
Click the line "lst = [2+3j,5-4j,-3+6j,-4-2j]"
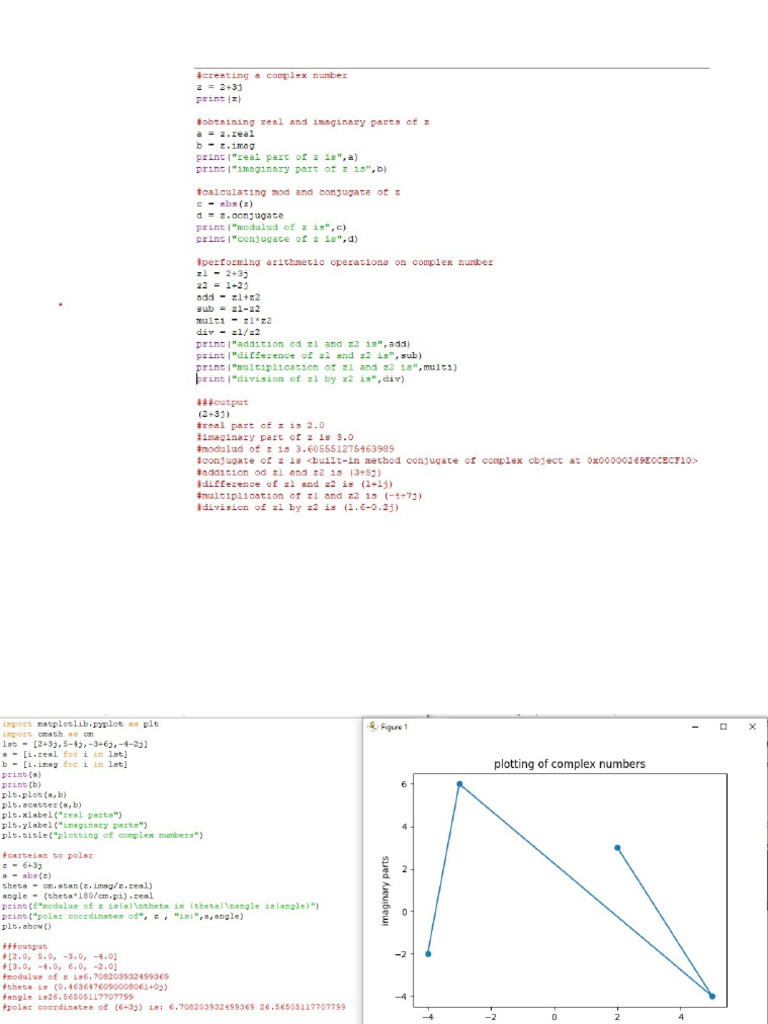pos(77,744)
